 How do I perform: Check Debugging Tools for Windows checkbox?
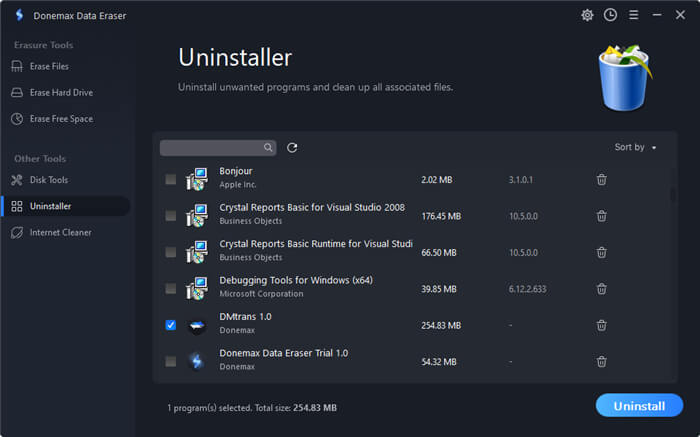coord(171,289)
